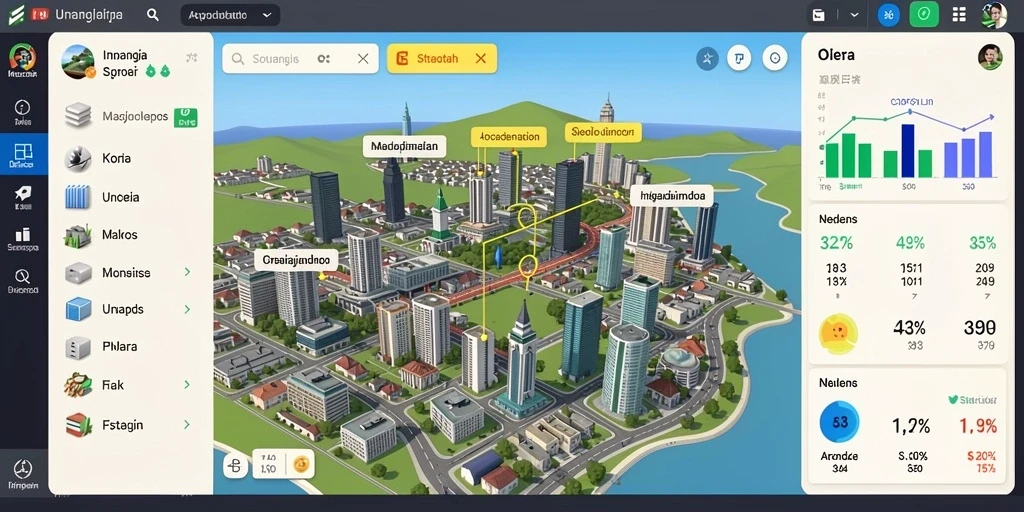
Task: Click the yellow Sieolodinoan map label
Action: click(x=603, y=131)
